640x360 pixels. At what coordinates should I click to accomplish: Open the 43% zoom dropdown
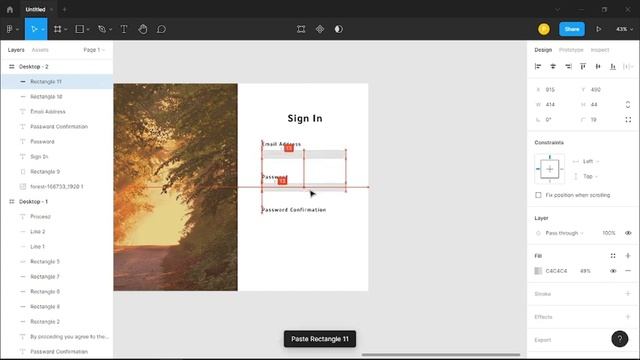point(624,29)
